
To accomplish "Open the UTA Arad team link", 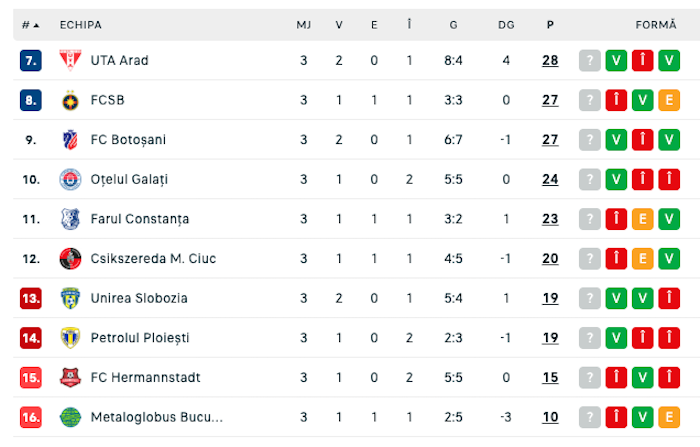I will click(x=119, y=60).
